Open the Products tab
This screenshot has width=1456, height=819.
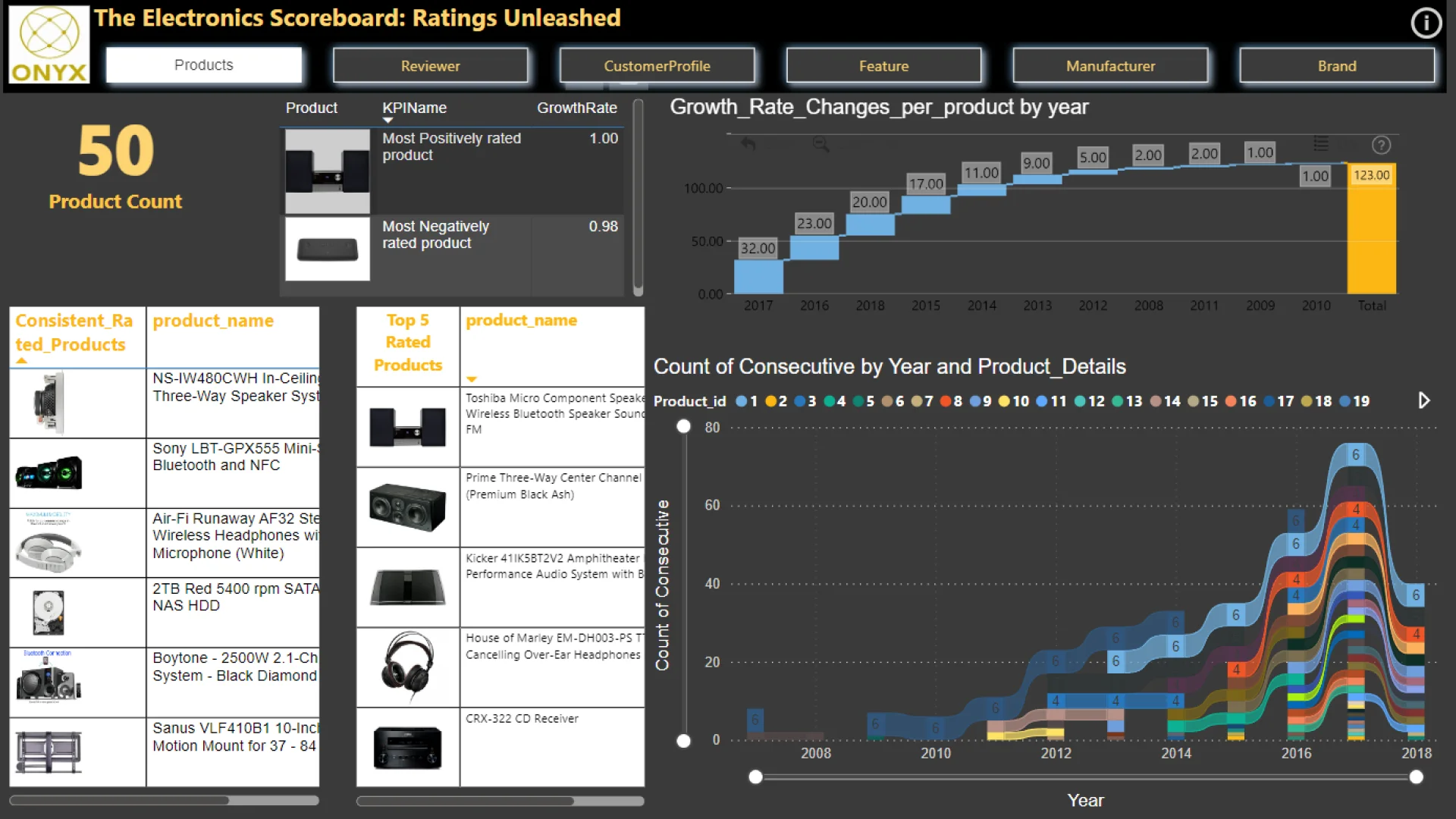[204, 65]
